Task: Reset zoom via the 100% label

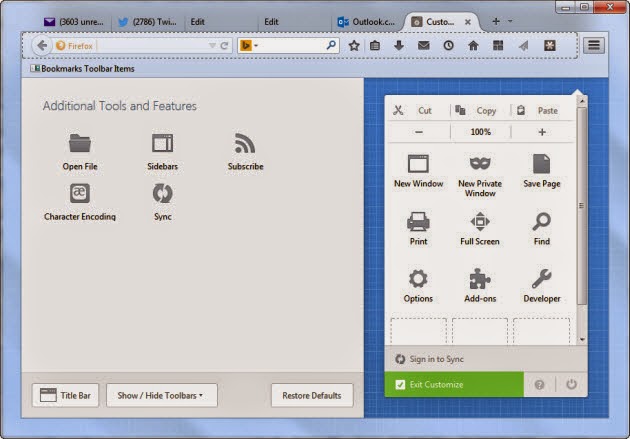Action: point(481,132)
